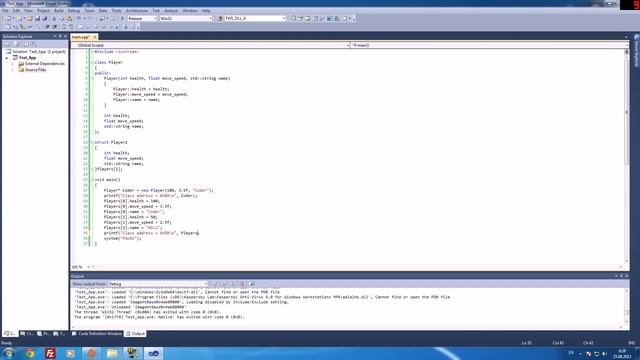This screenshot has height=360, width=640.
Task: Clear all text in the Output window
Action: click(242, 284)
